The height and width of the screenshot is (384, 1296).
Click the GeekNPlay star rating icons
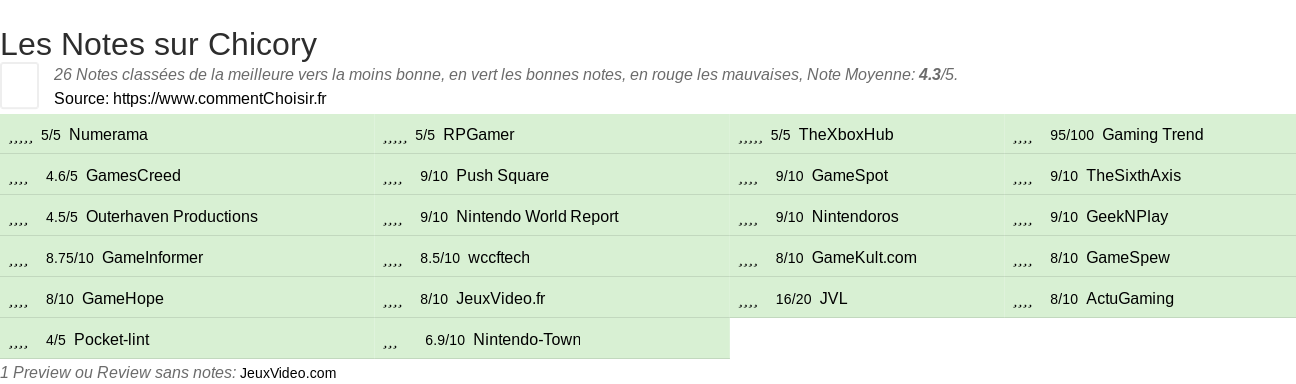pos(1023,220)
